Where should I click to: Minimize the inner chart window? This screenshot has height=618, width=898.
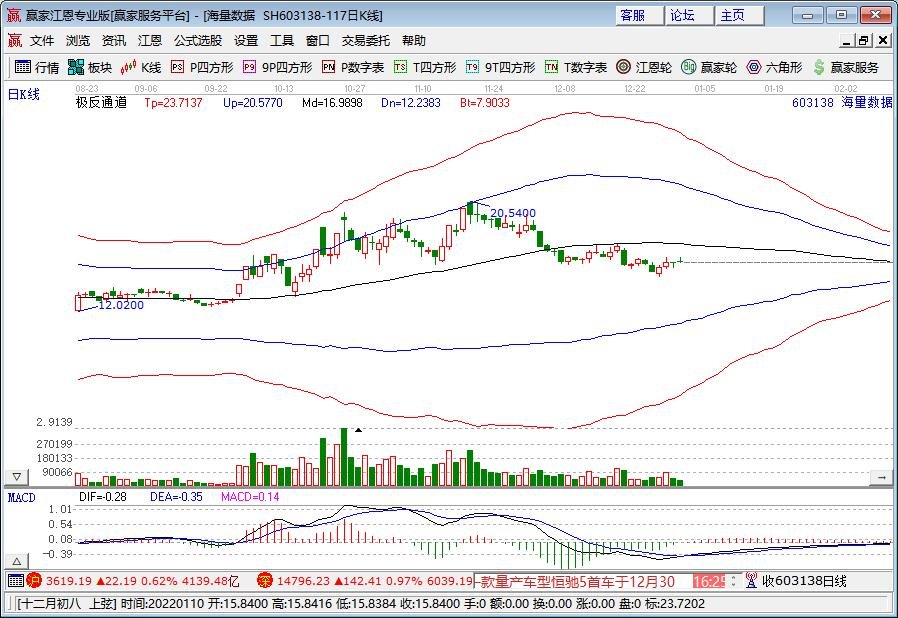847,41
